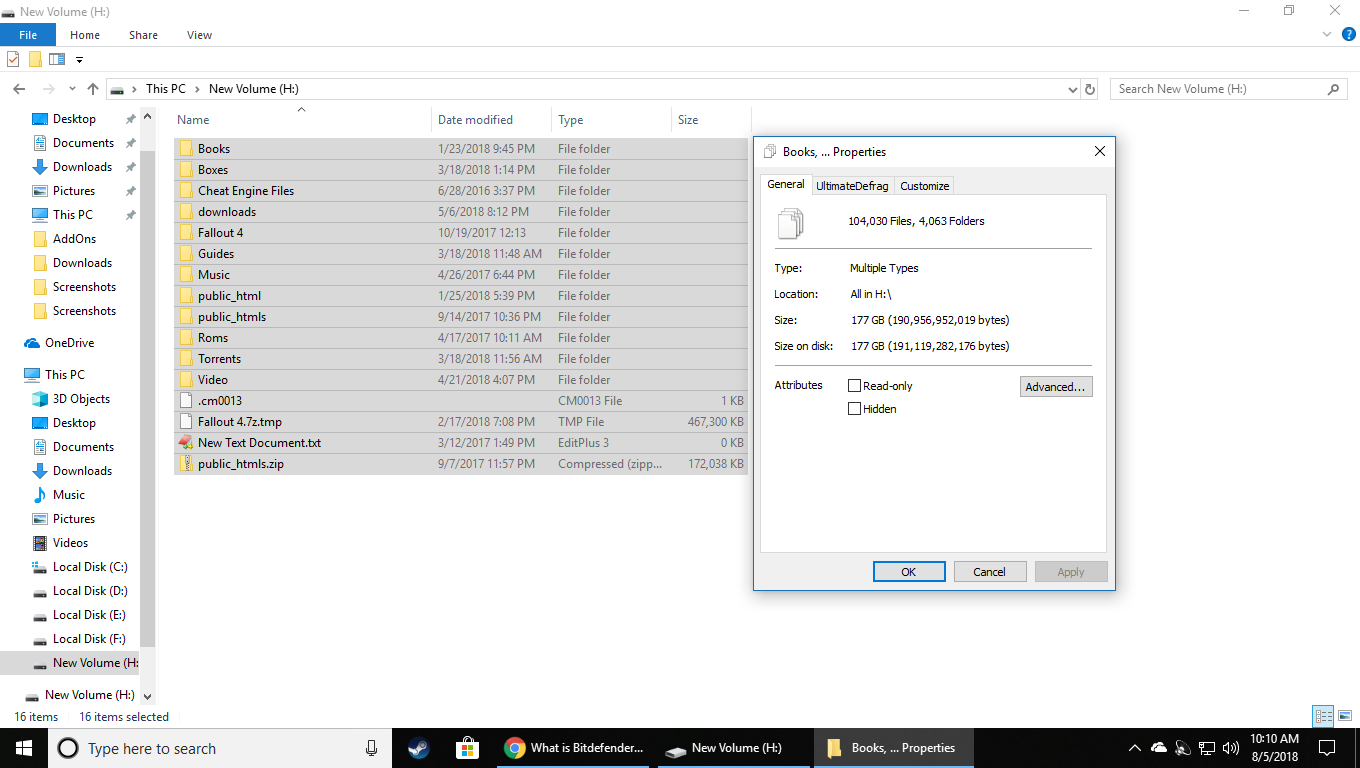The width and height of the screenshot is (1360, 768).
Task: Enable the Hidden attribute checkbox
Action: [x=855, y=409]
